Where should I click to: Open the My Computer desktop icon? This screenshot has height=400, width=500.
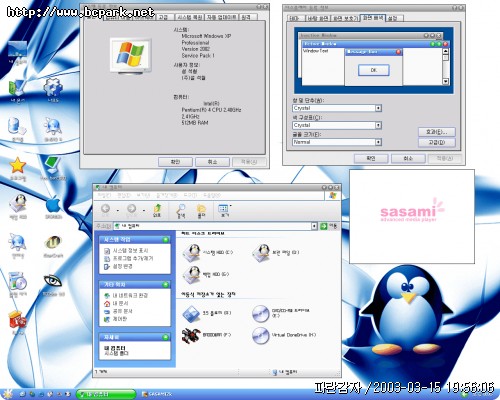pyautogui.click(x=17, y=50)
